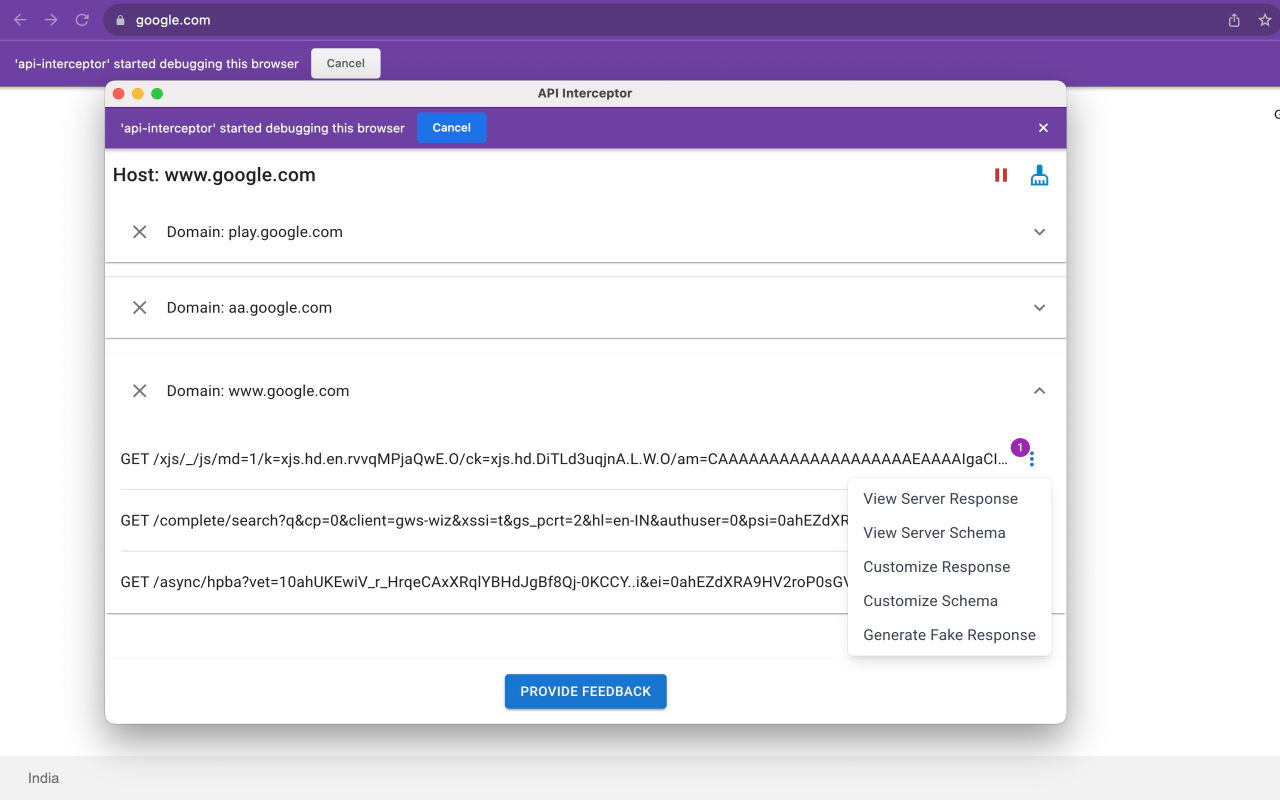Viewport: 1280px width, 800px height.
Task: Click the Domain: play.google.com label
Action: click(x=255, y=232)
